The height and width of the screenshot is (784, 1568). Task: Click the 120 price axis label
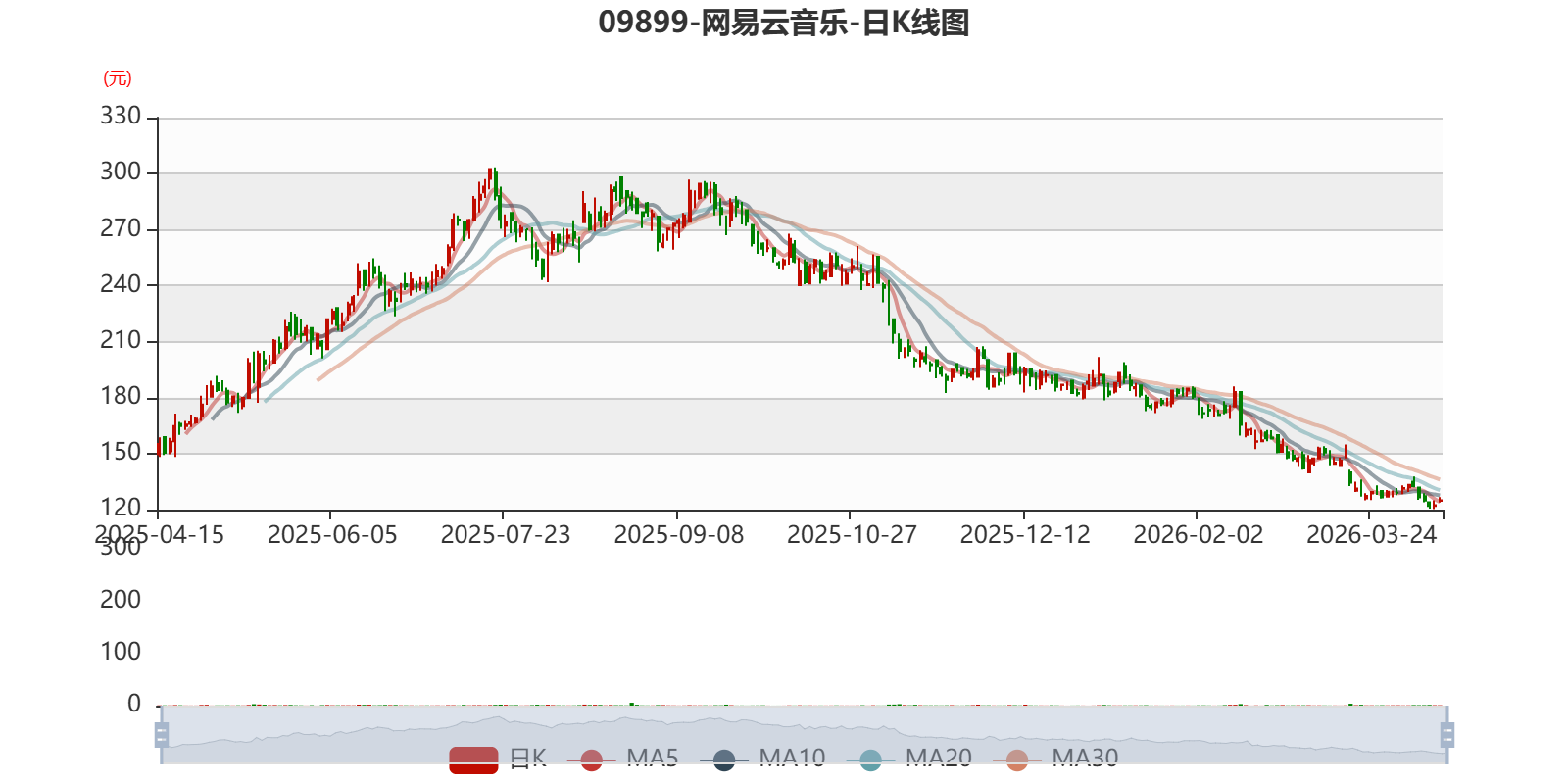pos(121,508)
